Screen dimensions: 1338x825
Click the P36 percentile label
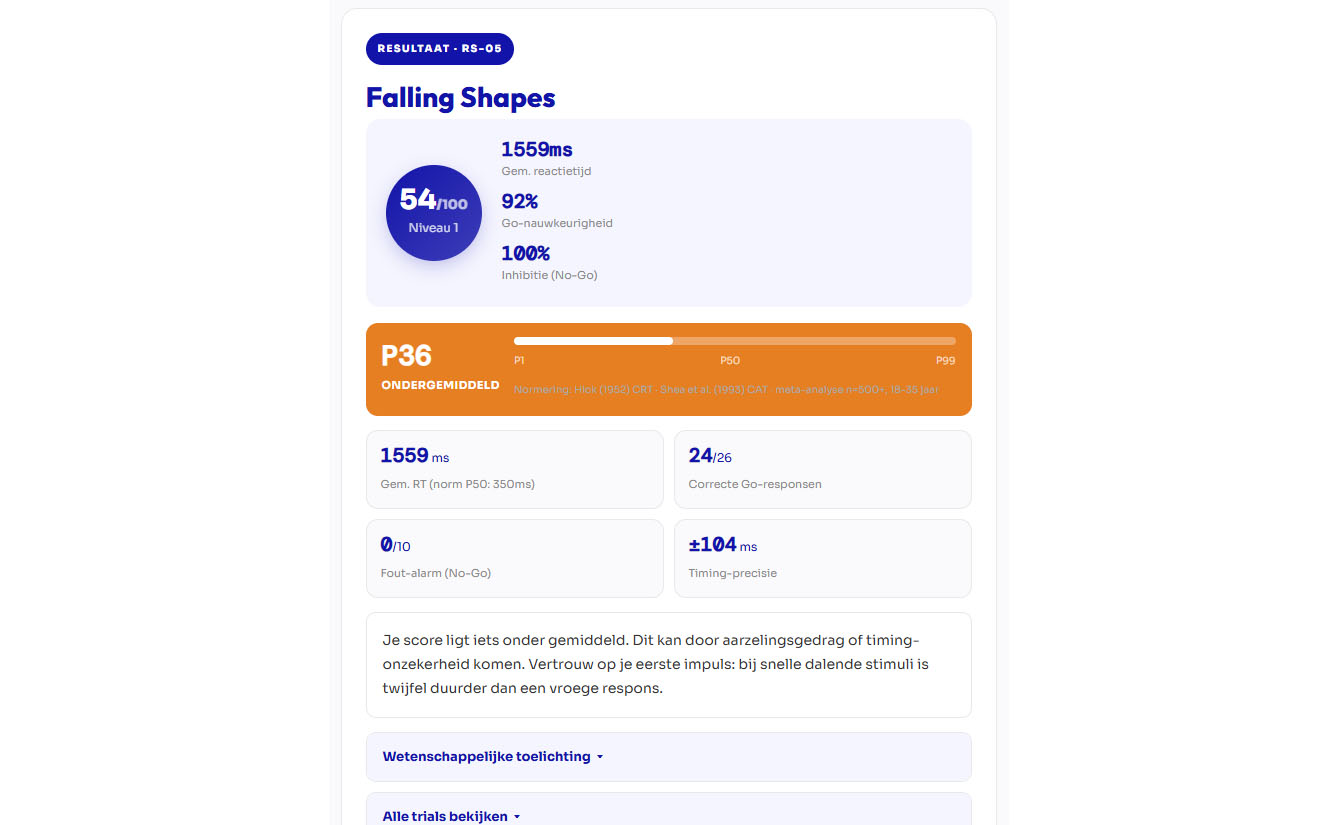click(x=407, y=356)
